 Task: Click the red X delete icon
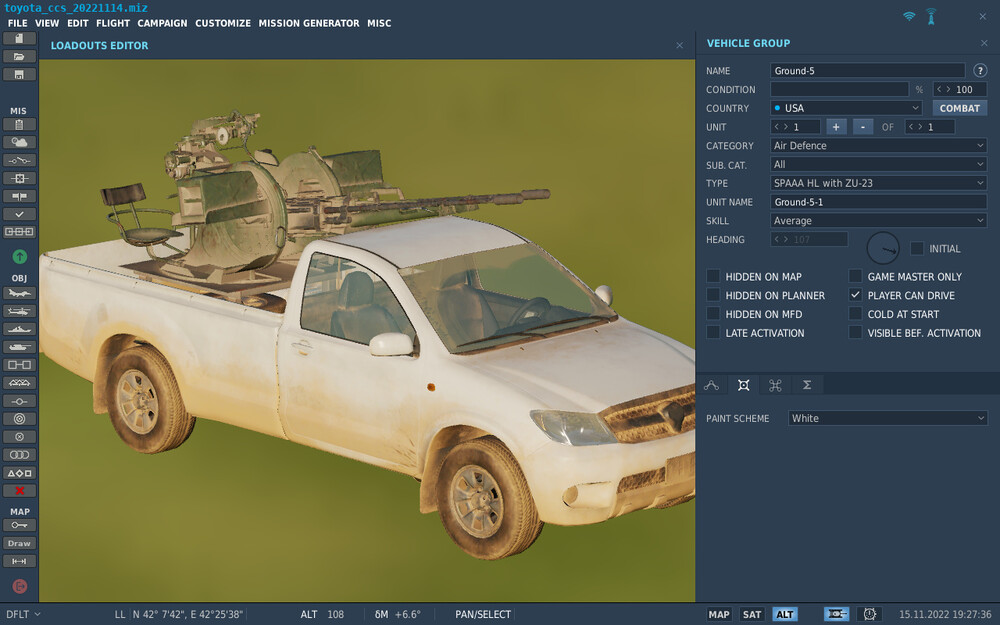19,491
